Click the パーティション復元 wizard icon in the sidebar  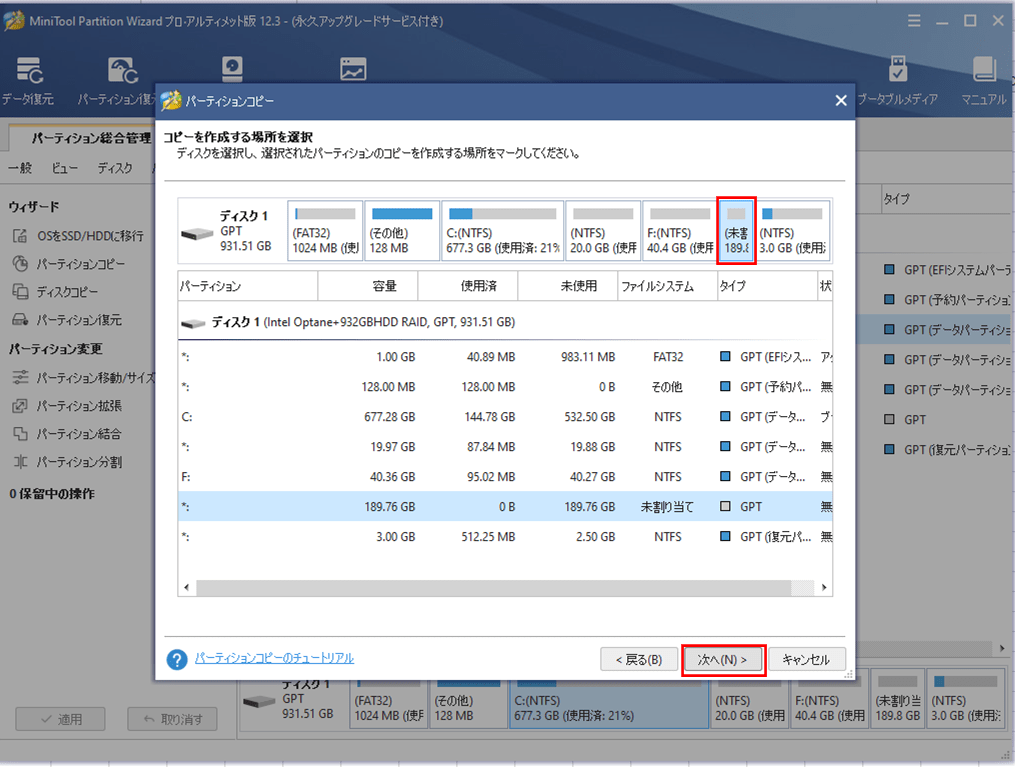[x=20, y=320]
